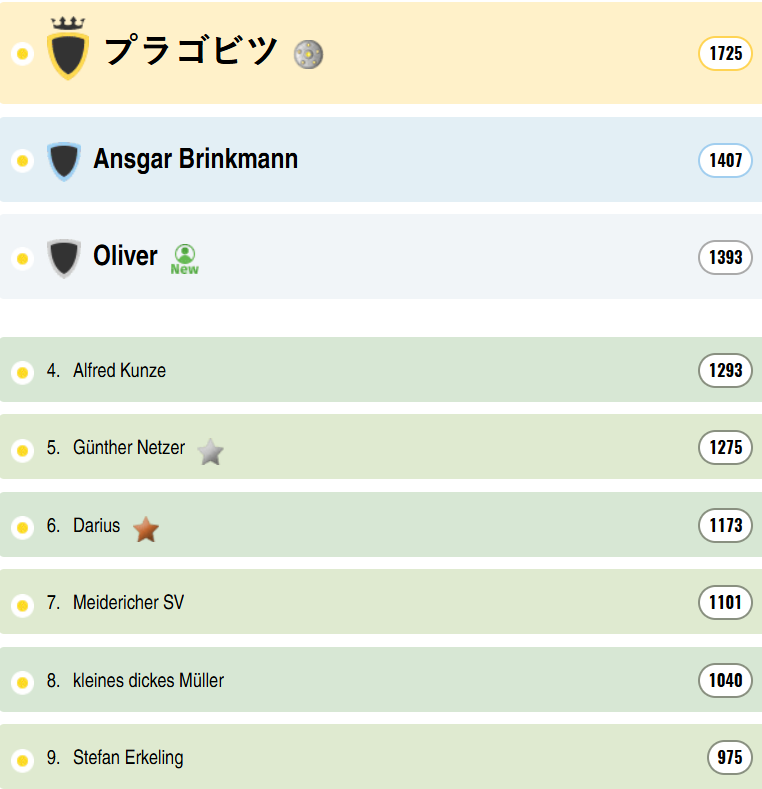Click the grey shield beside Oliver
The width and height of the screenshot is (762, 789).
point(64,257)
